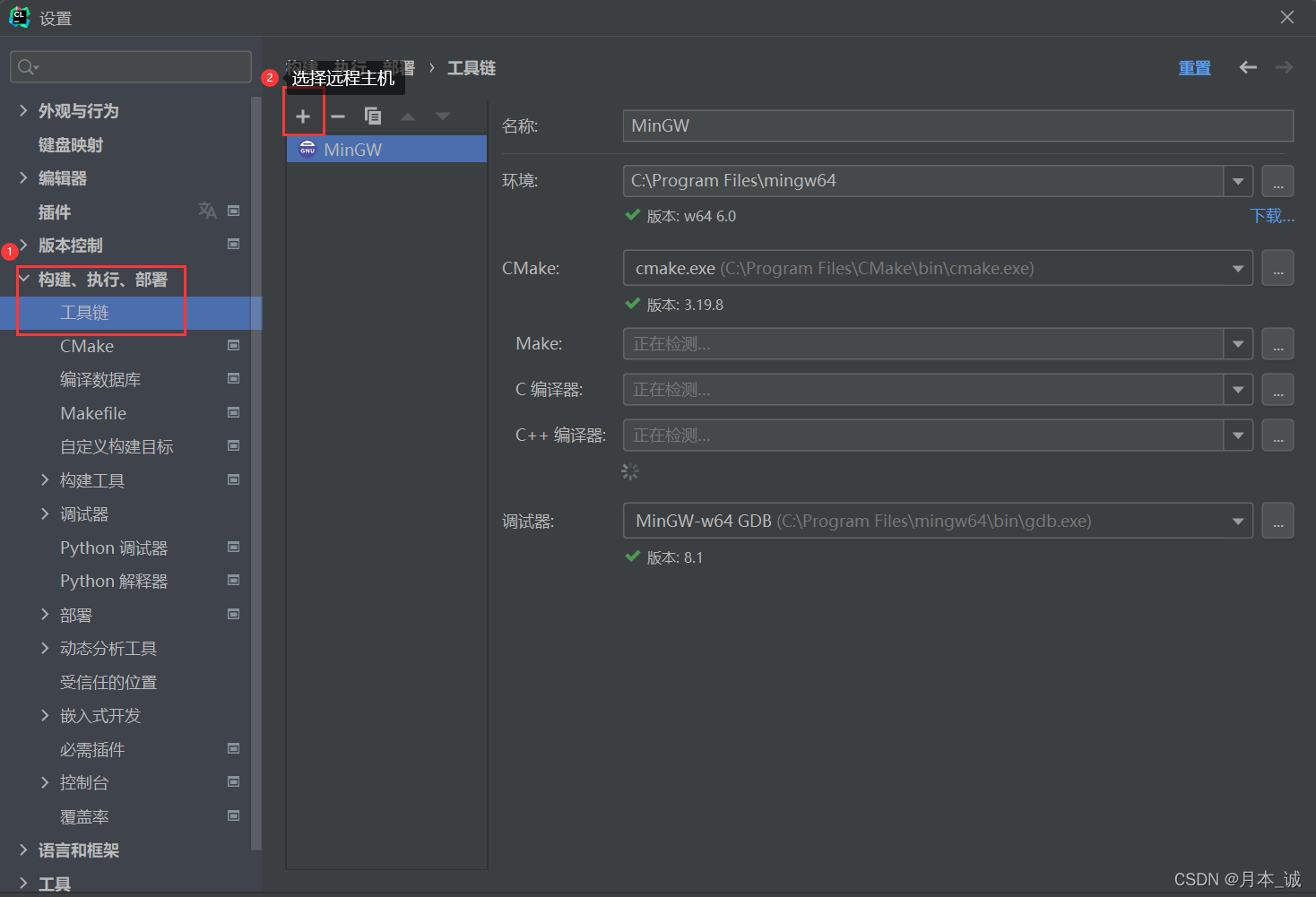Screen dimensions: 1316x897
Task: Click the settings search input field
Action: tap(131, 67)
